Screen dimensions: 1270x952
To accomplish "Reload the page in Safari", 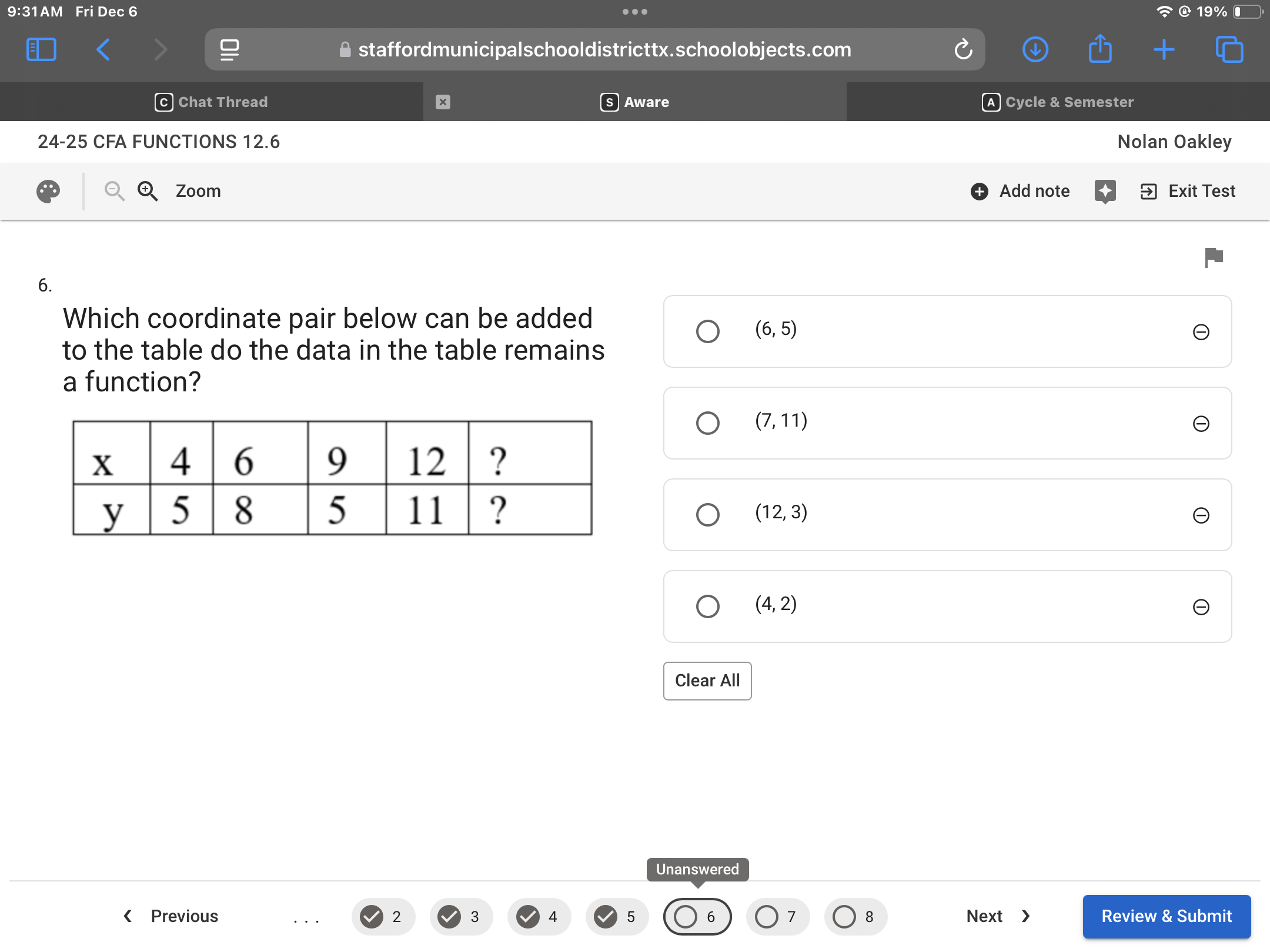I will point(963,50).
